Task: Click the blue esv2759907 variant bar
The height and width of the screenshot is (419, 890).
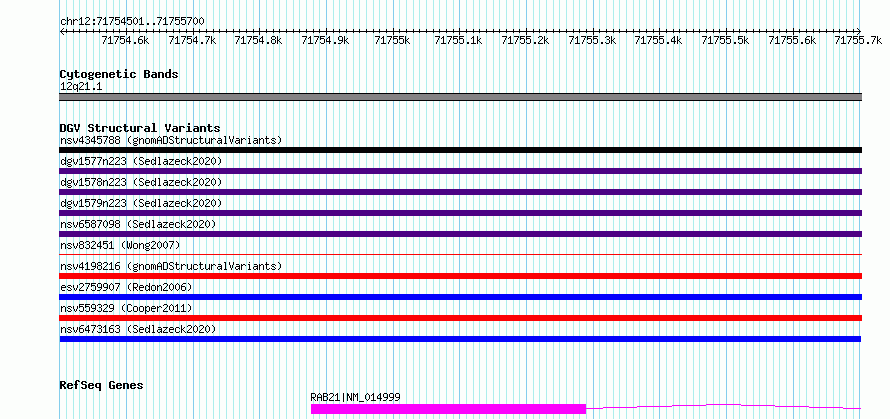Action: [460, 297]
